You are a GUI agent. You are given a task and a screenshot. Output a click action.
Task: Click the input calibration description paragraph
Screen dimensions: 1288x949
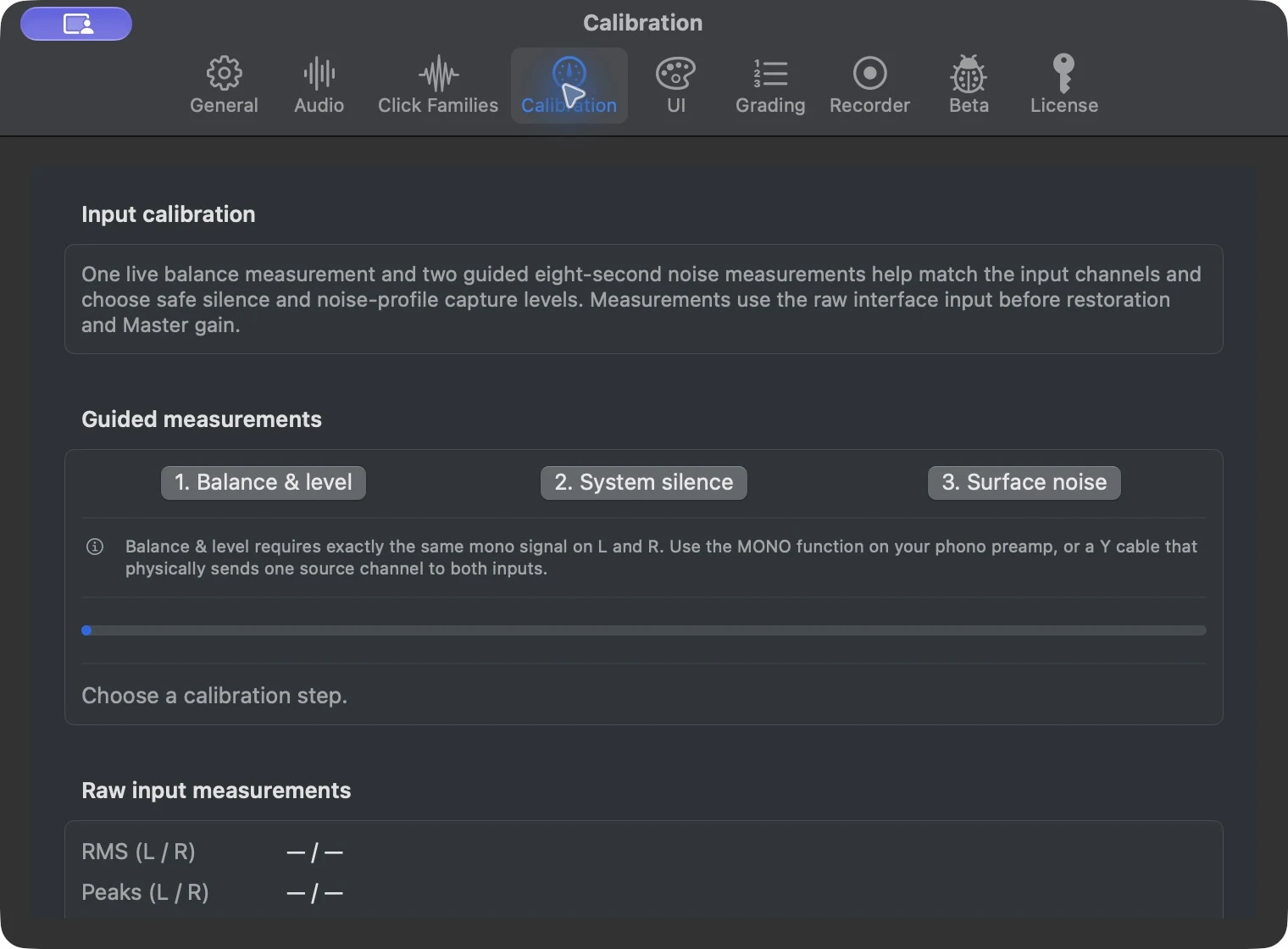(x=642, y=299)
